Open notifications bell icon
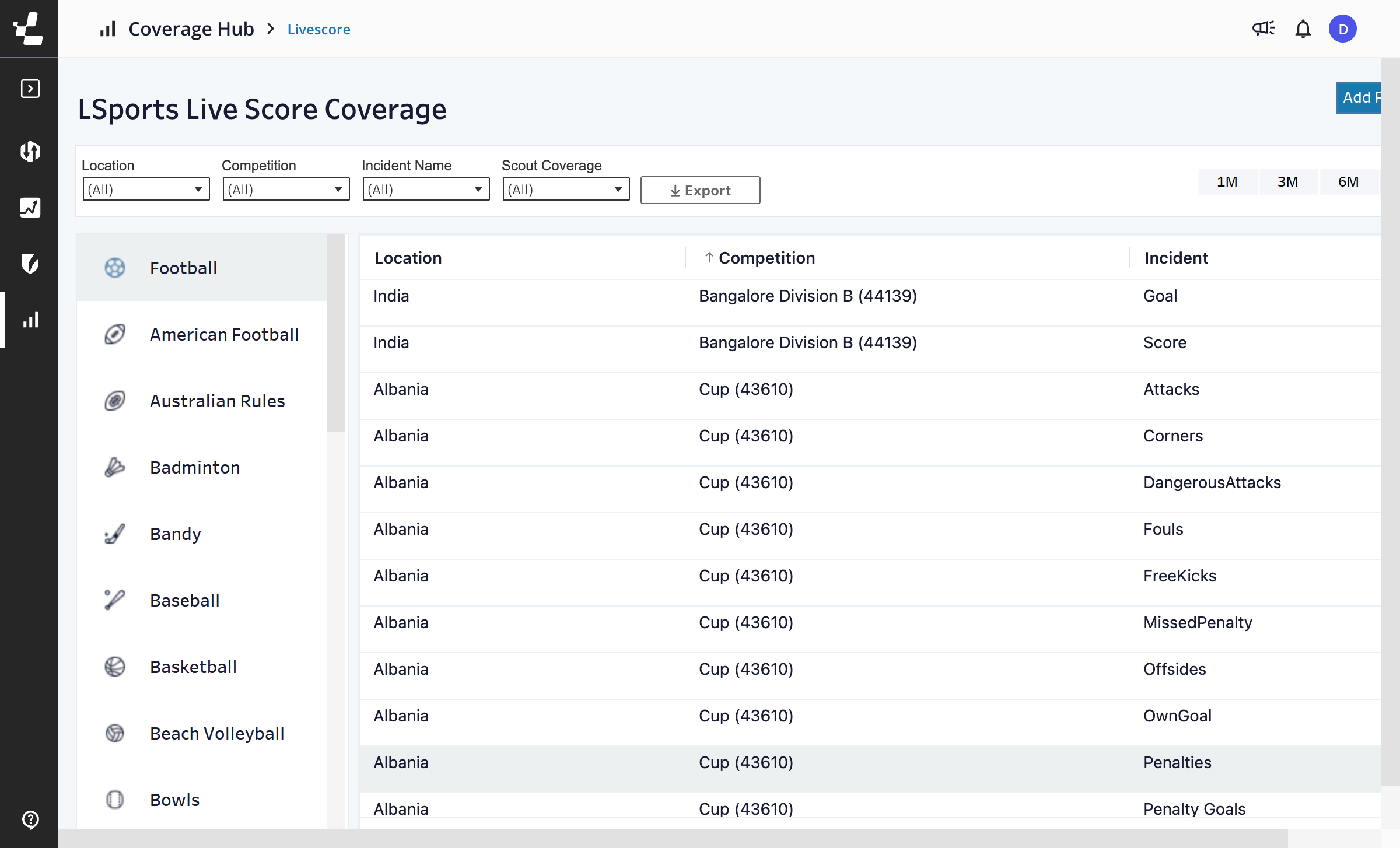The image size is (1400, 848). point(1303,29)
